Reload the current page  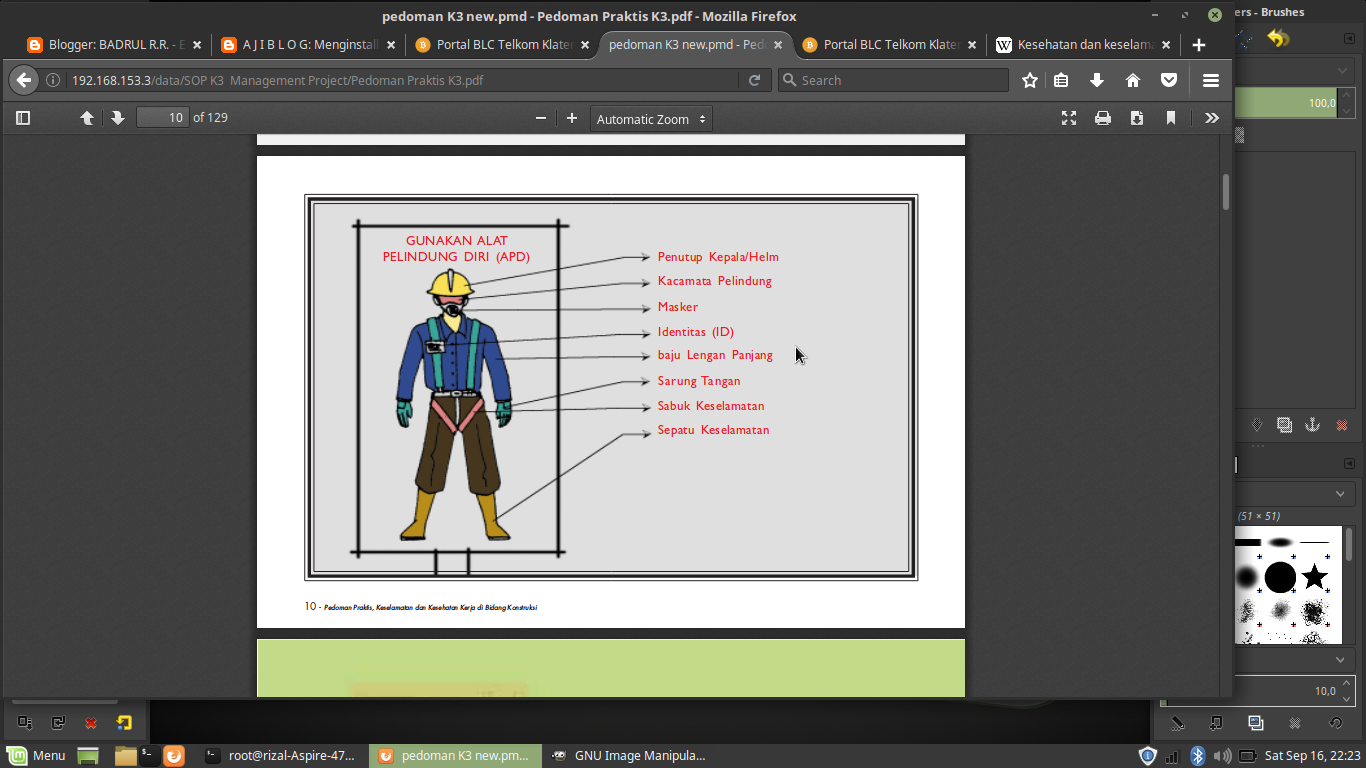[x=755, y=80]
